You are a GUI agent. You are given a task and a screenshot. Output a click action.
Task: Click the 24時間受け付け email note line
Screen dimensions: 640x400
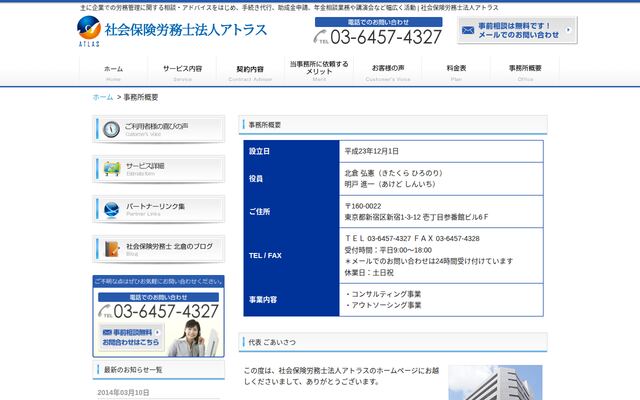pos(429,261)
